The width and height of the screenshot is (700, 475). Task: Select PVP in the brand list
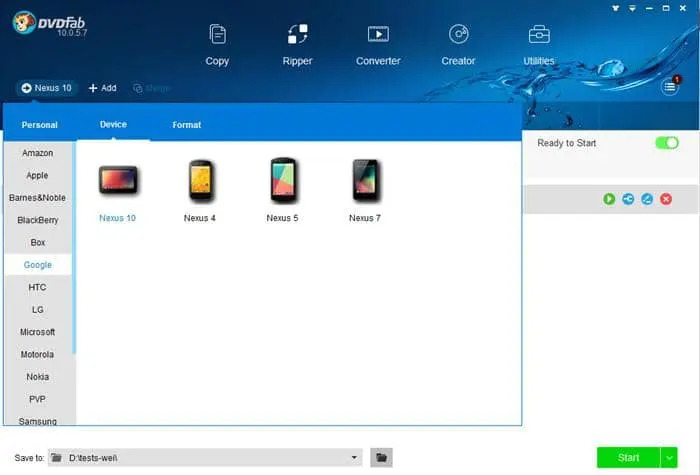tap(38, 399)
